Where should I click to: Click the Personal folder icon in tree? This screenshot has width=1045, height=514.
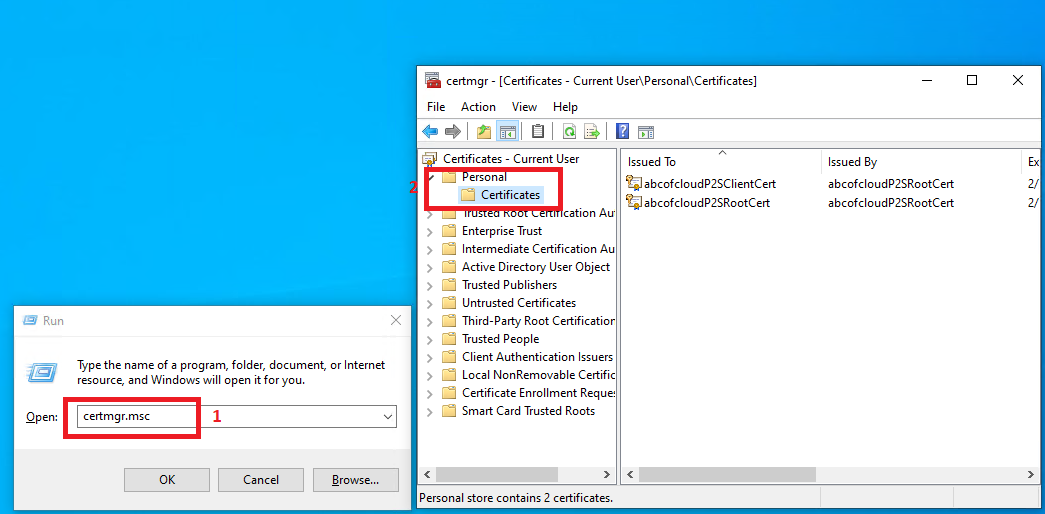point(449,177)
